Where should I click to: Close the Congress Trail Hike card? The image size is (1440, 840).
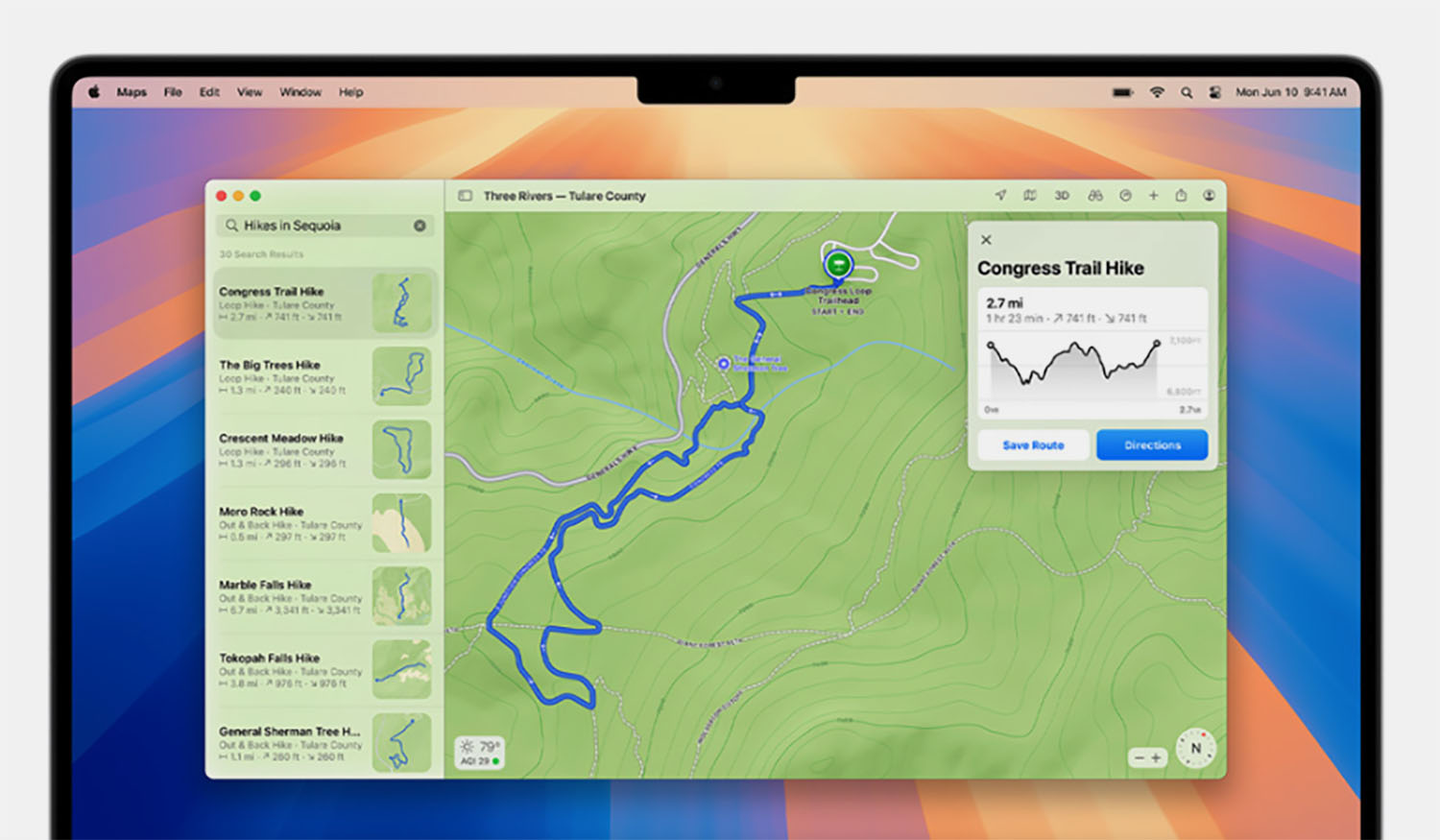(x=986, y=240)
